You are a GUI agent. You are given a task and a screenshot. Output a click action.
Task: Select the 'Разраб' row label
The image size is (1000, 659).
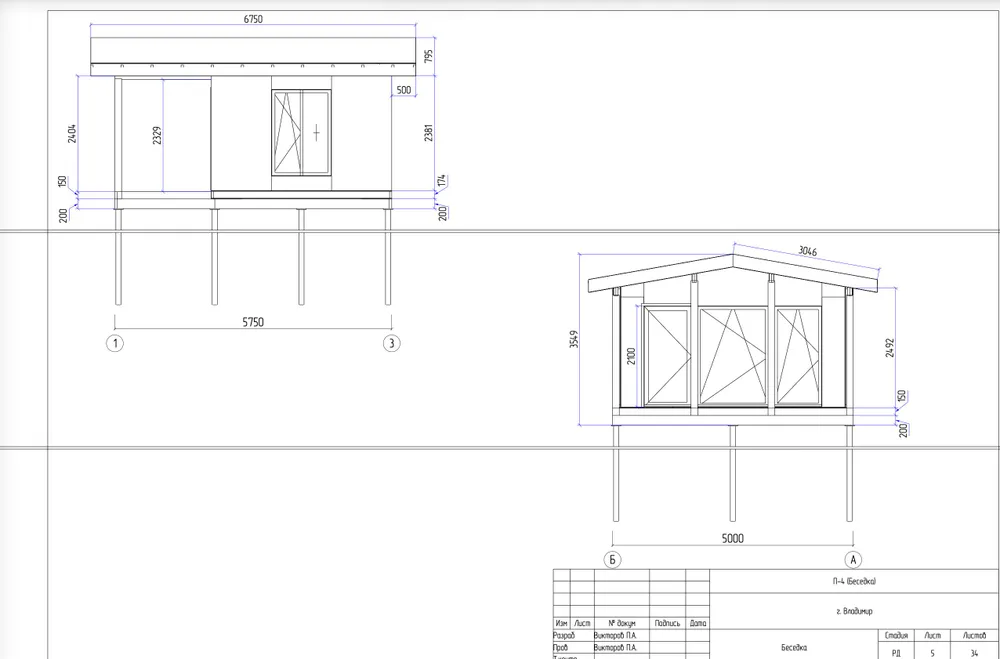(564, 635)
